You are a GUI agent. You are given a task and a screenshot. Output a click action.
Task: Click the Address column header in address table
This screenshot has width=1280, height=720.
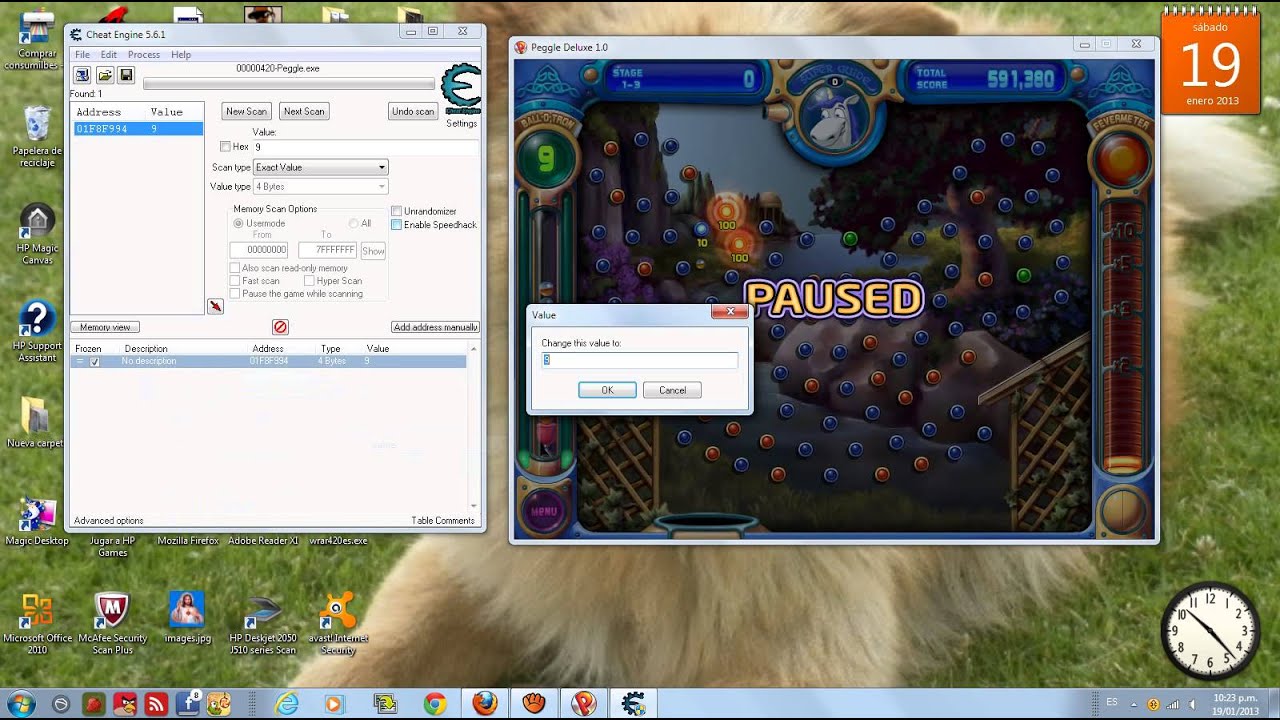click(x=268, y=349)
